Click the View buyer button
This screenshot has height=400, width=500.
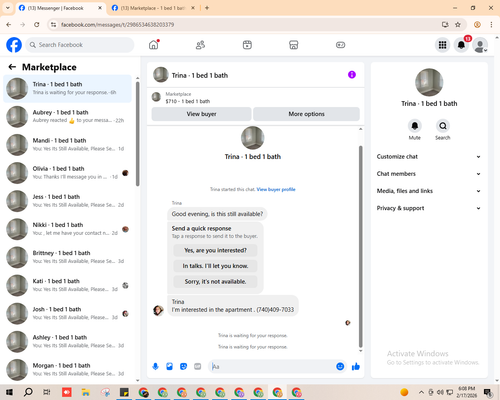(x=201, y=114)
